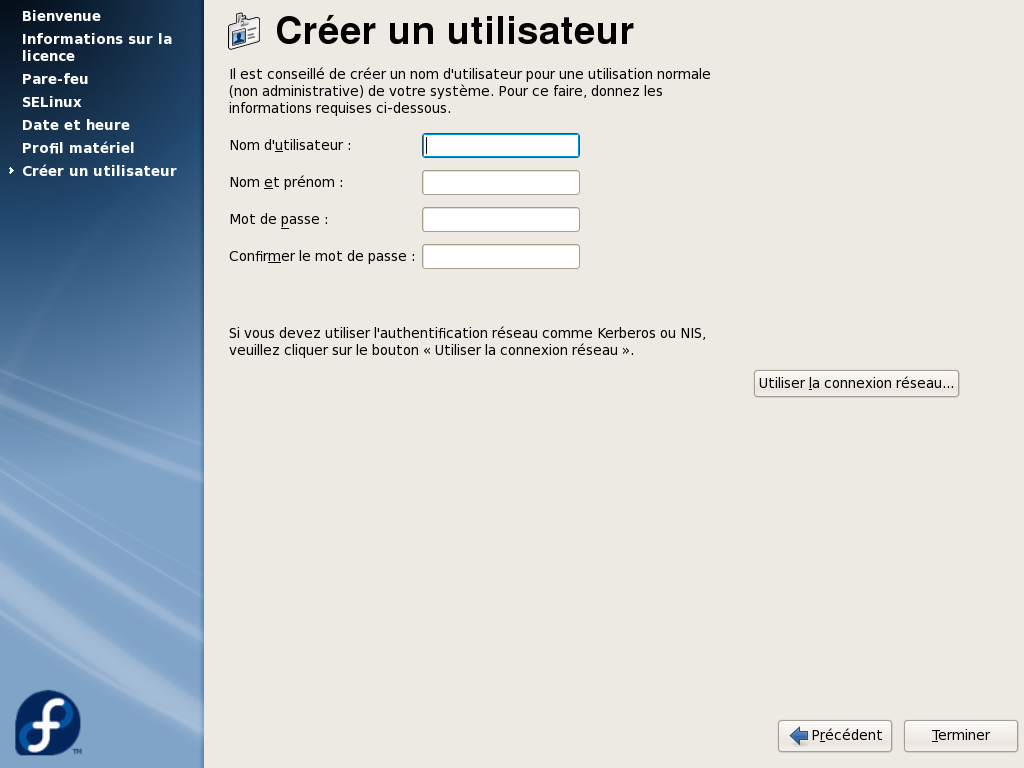Click the user badge icon beside the title

[244, 31]
